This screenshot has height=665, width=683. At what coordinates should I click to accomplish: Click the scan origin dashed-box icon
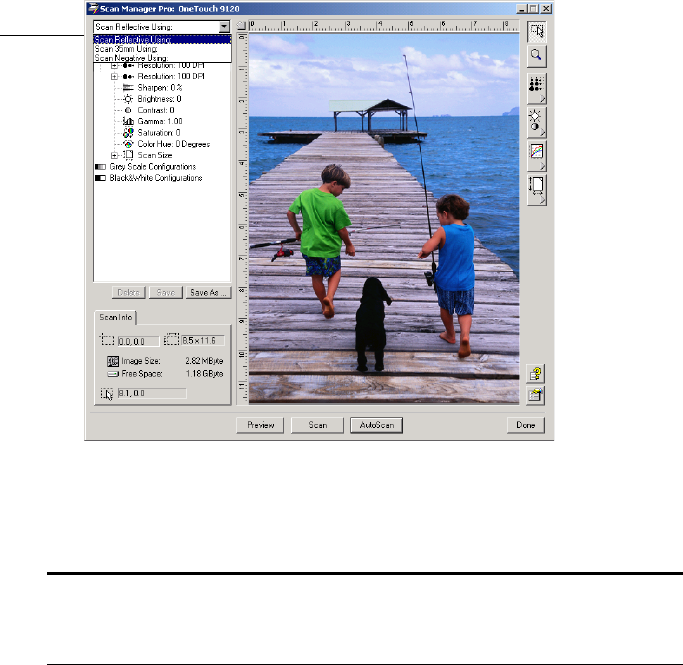pos(107,340)
